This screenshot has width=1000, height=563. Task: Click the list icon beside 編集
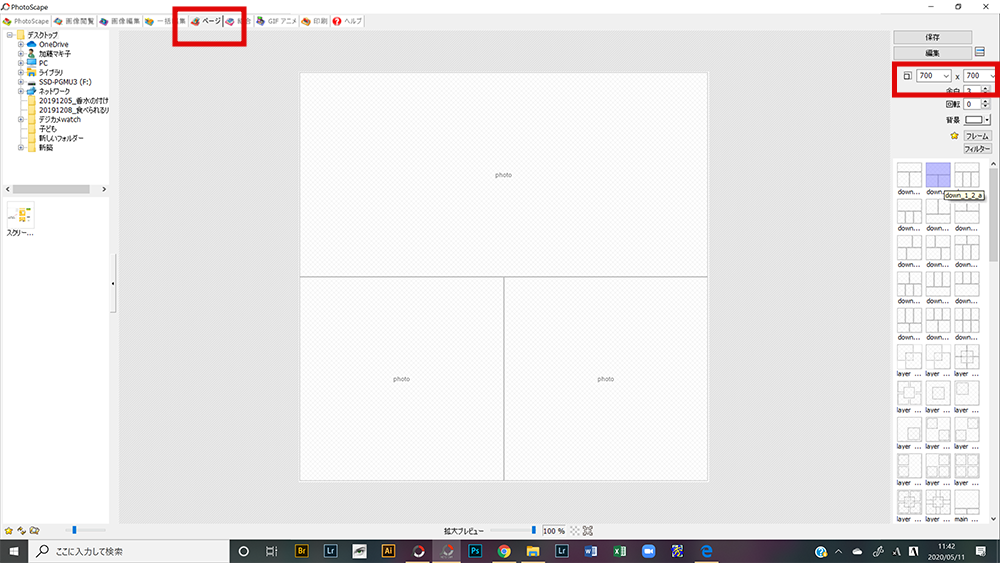click(x=980, y=52)
